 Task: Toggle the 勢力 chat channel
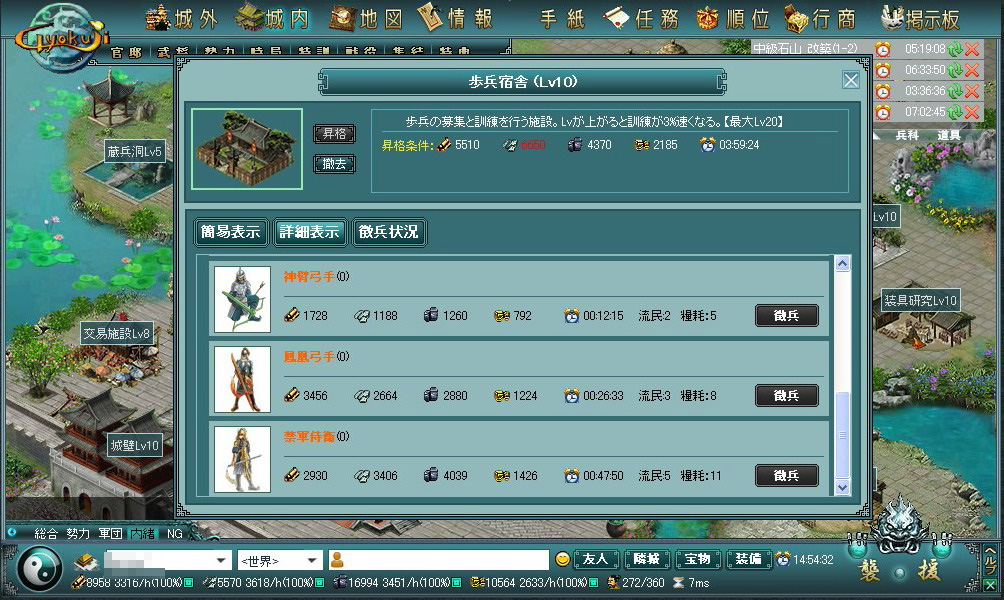[x=78, y=534]
